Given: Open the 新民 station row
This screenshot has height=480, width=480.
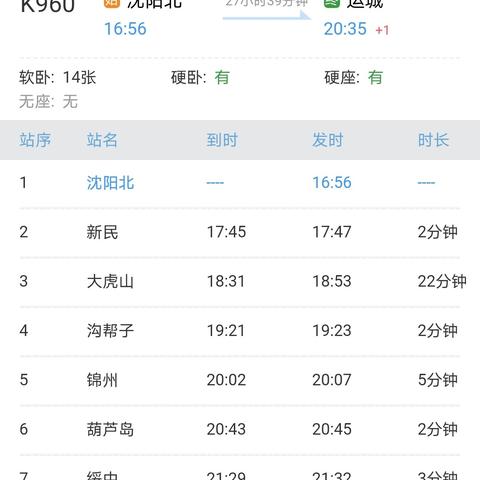Looking at the screenshot, I should [240, 232].
